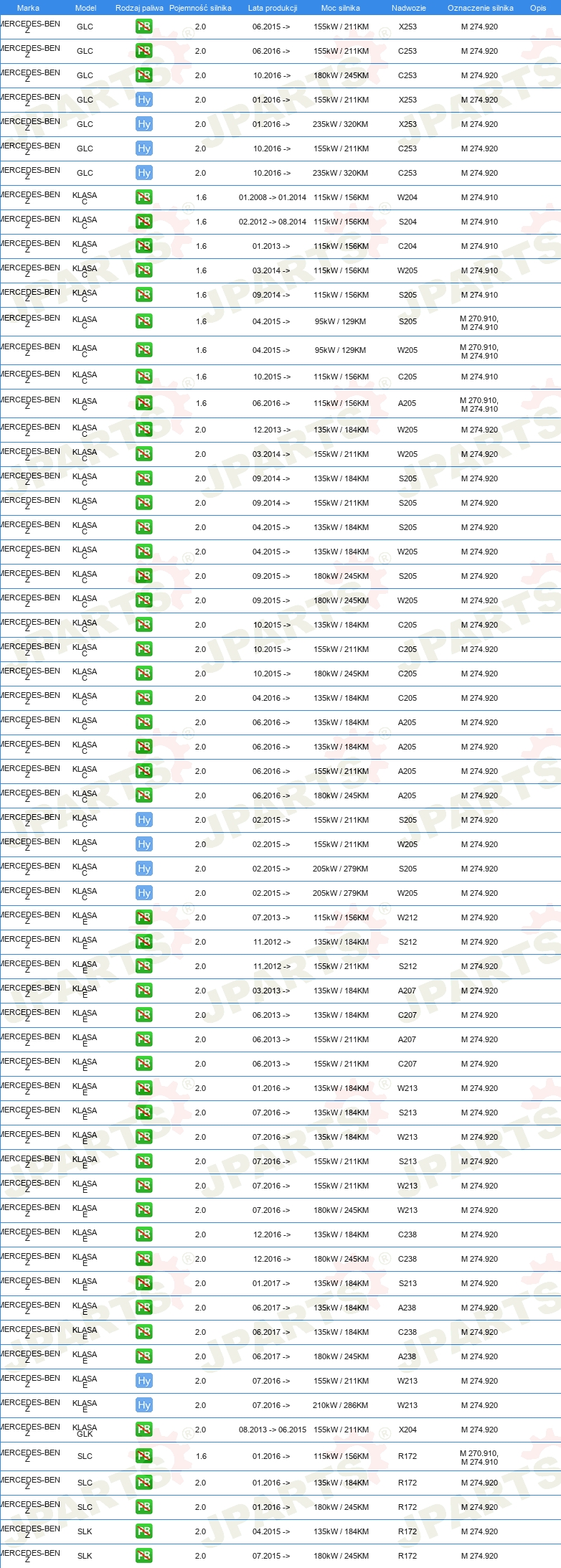Click the '210kW / 286KM' engine power cell
The height and width of the screenshot is (1568, 561).
click(x=341, y=1406)
